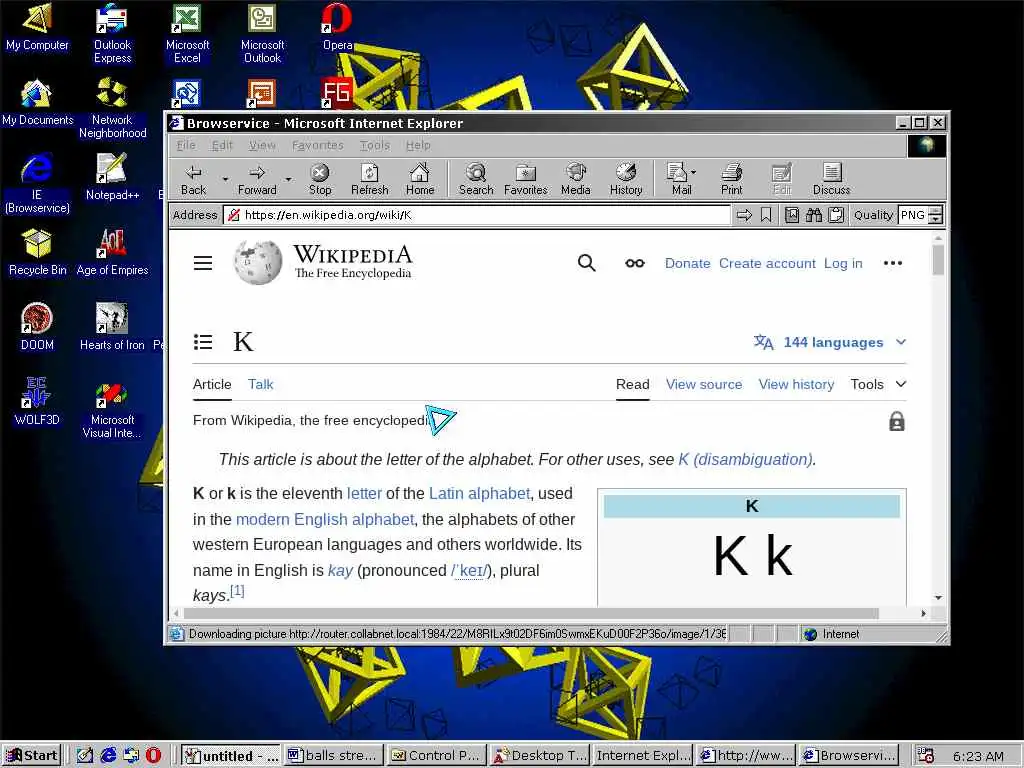Image resolution: width=1024 pixels, height=768 pixels.
Task: Open the Forward history dropdown arrow
Action: (288, 180)
